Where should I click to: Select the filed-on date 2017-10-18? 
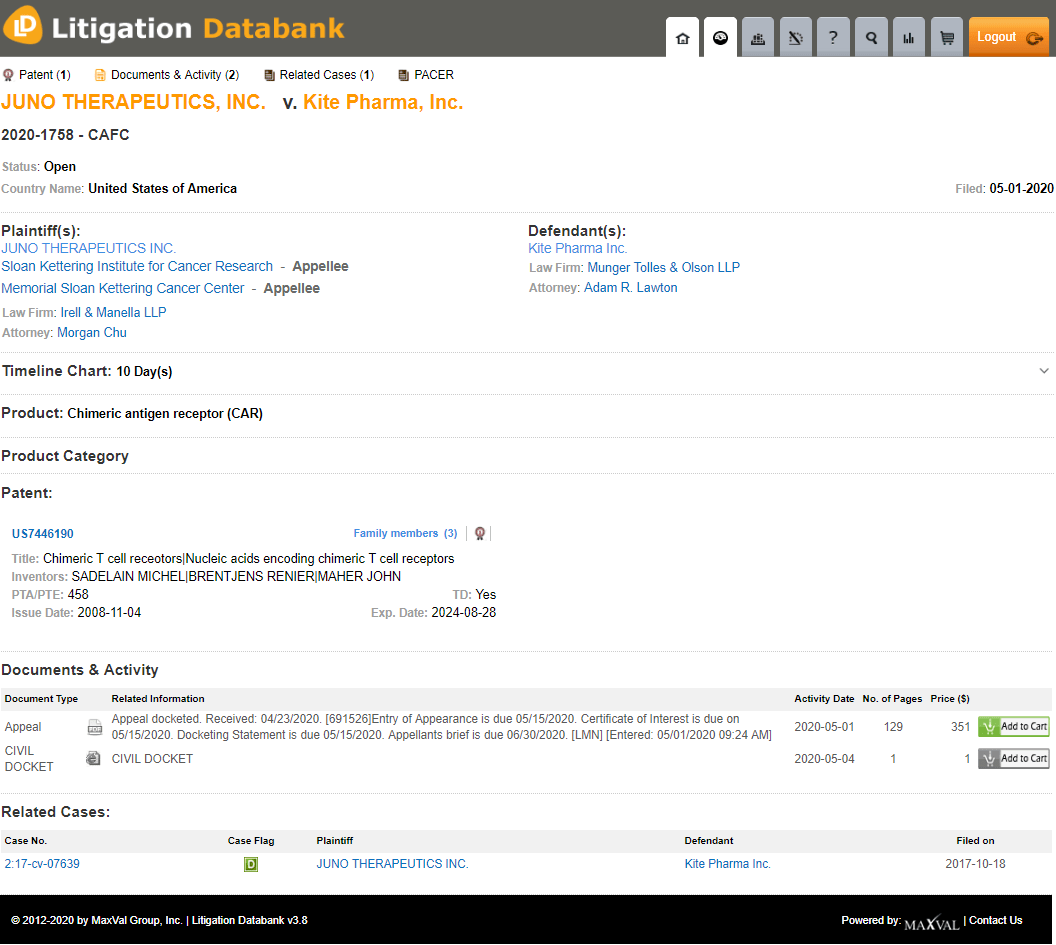[975, 864]
